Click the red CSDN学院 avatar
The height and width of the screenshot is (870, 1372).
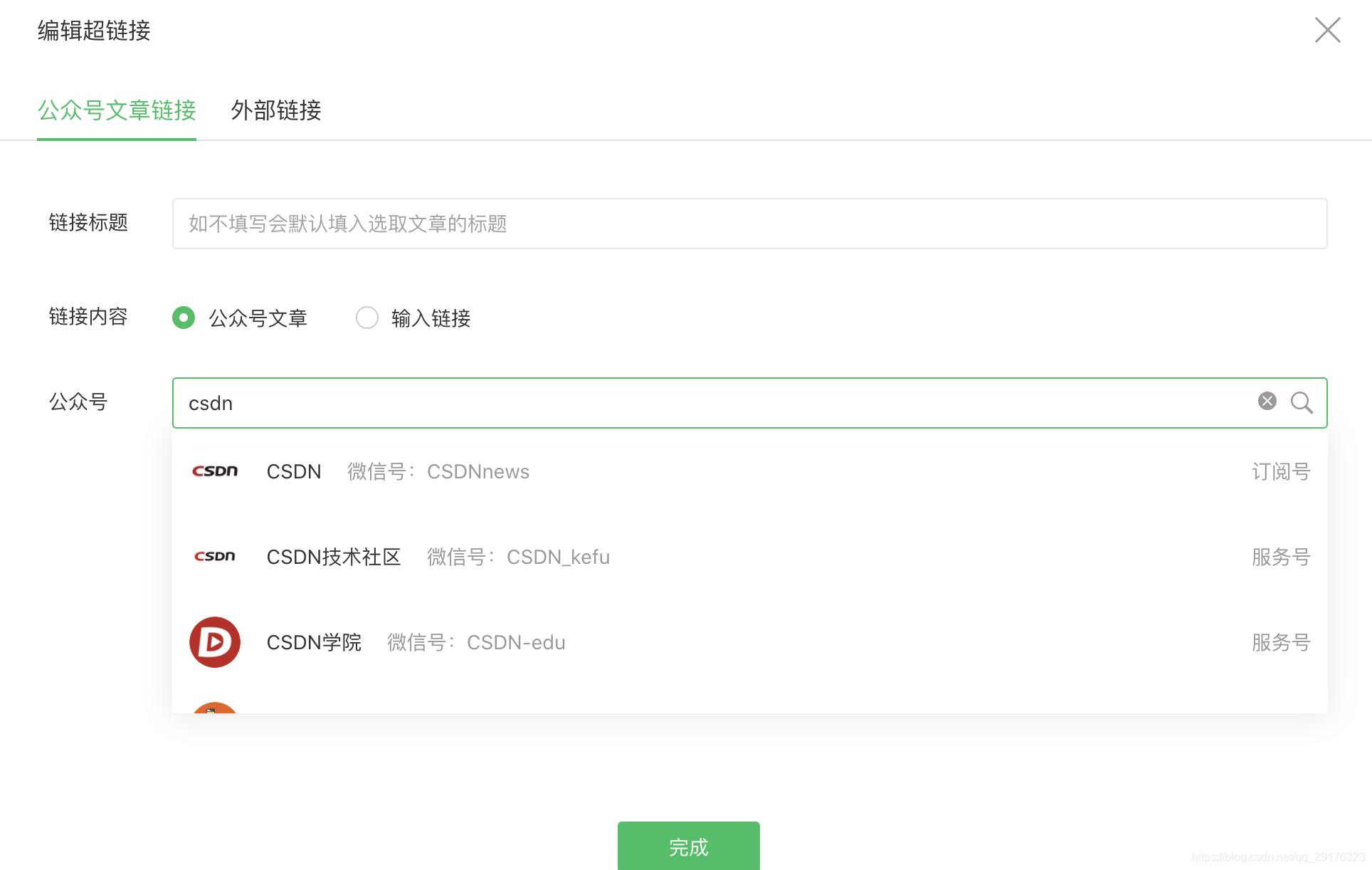[x=215, y=642]
